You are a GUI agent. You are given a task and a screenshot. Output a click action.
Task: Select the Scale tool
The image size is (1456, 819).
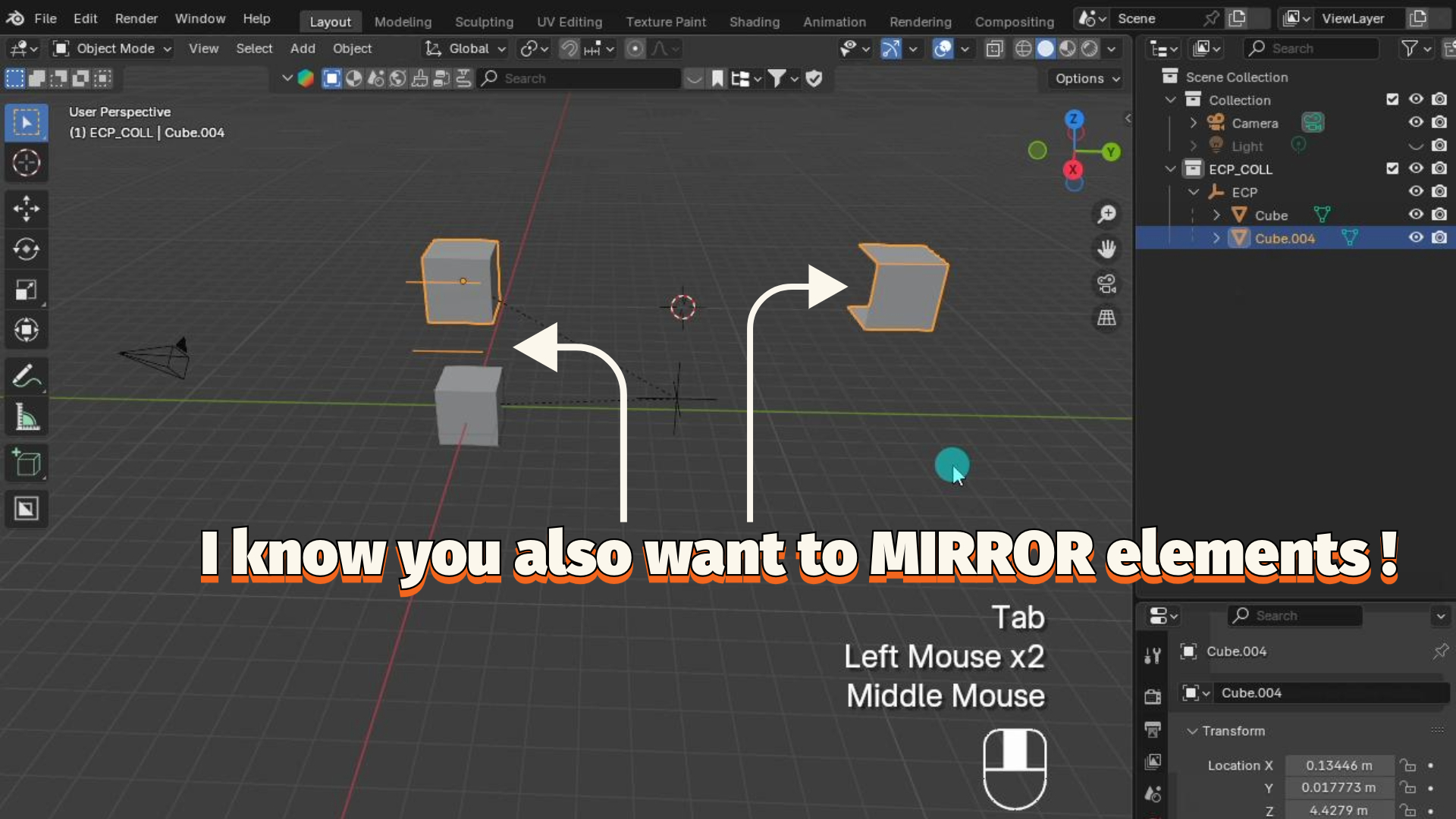[x=27, y=290]
